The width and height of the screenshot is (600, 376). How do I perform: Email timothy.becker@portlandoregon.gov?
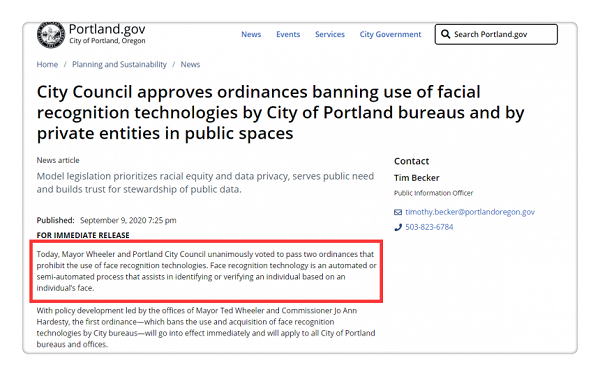470,212
